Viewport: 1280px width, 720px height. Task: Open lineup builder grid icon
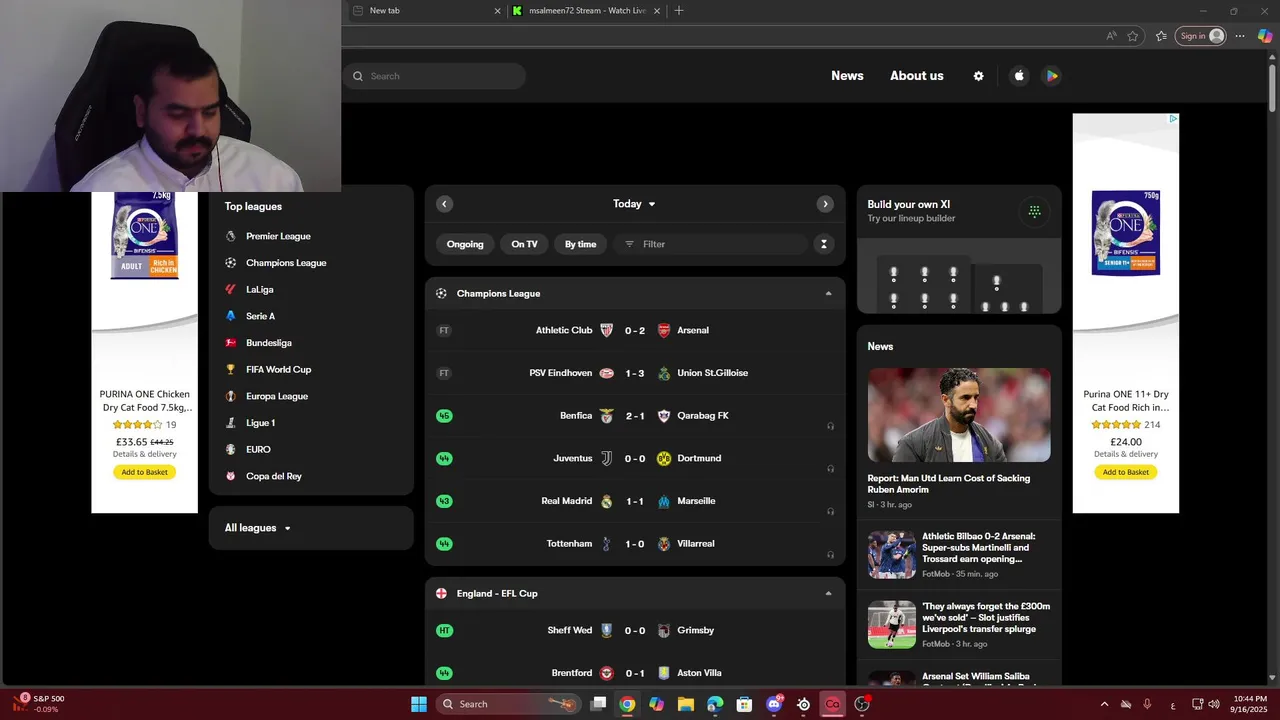(1034, 211)
